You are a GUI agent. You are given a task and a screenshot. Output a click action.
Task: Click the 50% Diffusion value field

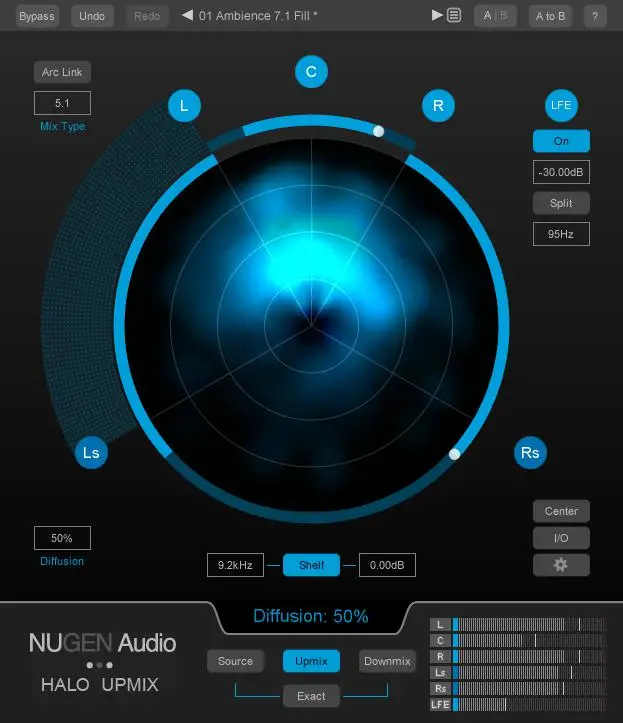click(x=62, y=538)
